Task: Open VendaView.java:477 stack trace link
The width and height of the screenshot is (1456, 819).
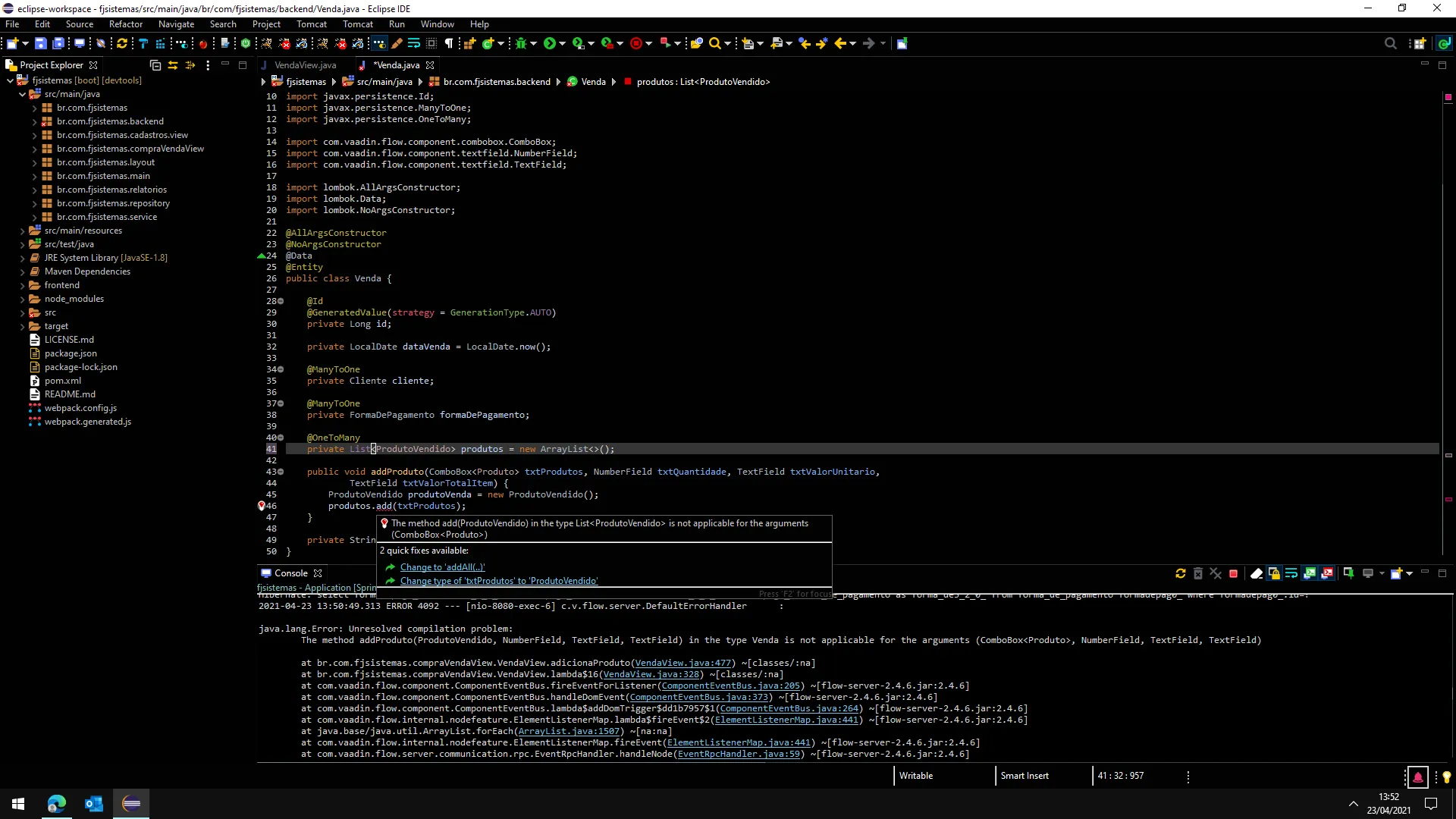Action: [682, 663]
